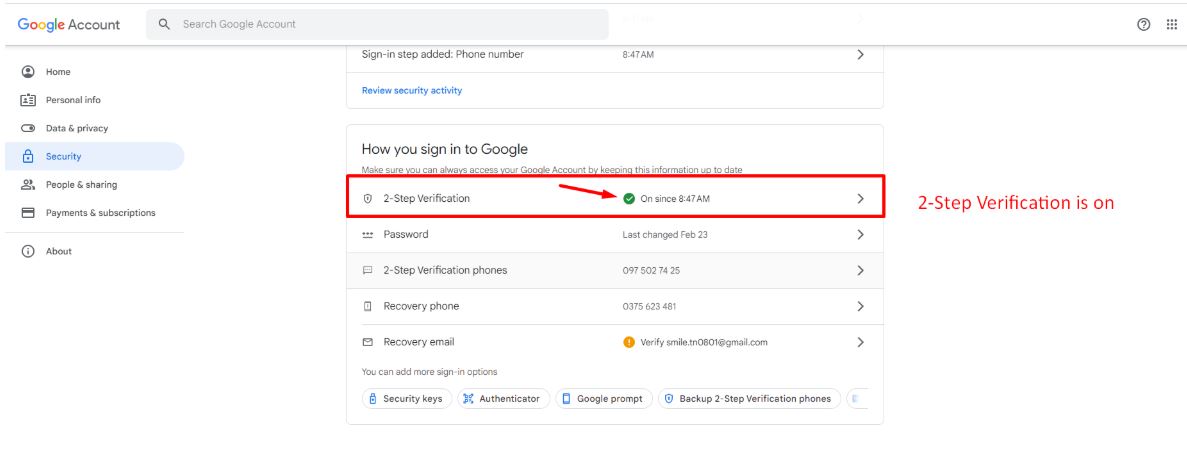Viewport: 1187px width, 450px height.
Task: Click the Review security activity link
Action: point(412,90)
